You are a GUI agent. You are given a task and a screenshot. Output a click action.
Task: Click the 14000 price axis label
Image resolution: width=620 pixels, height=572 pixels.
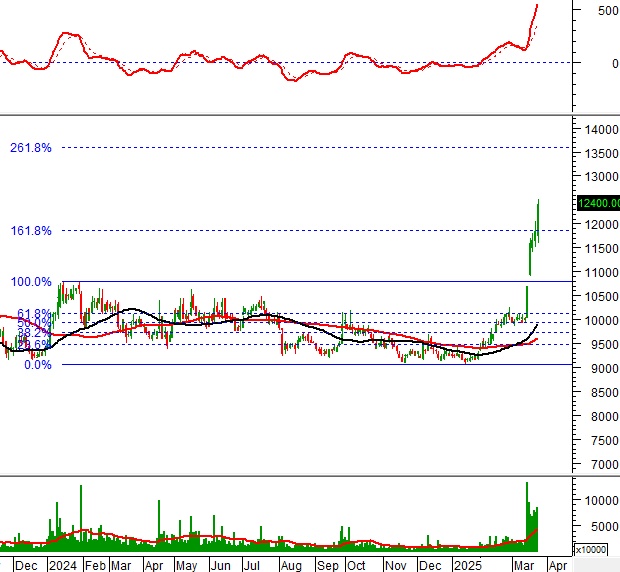(602, 130)
